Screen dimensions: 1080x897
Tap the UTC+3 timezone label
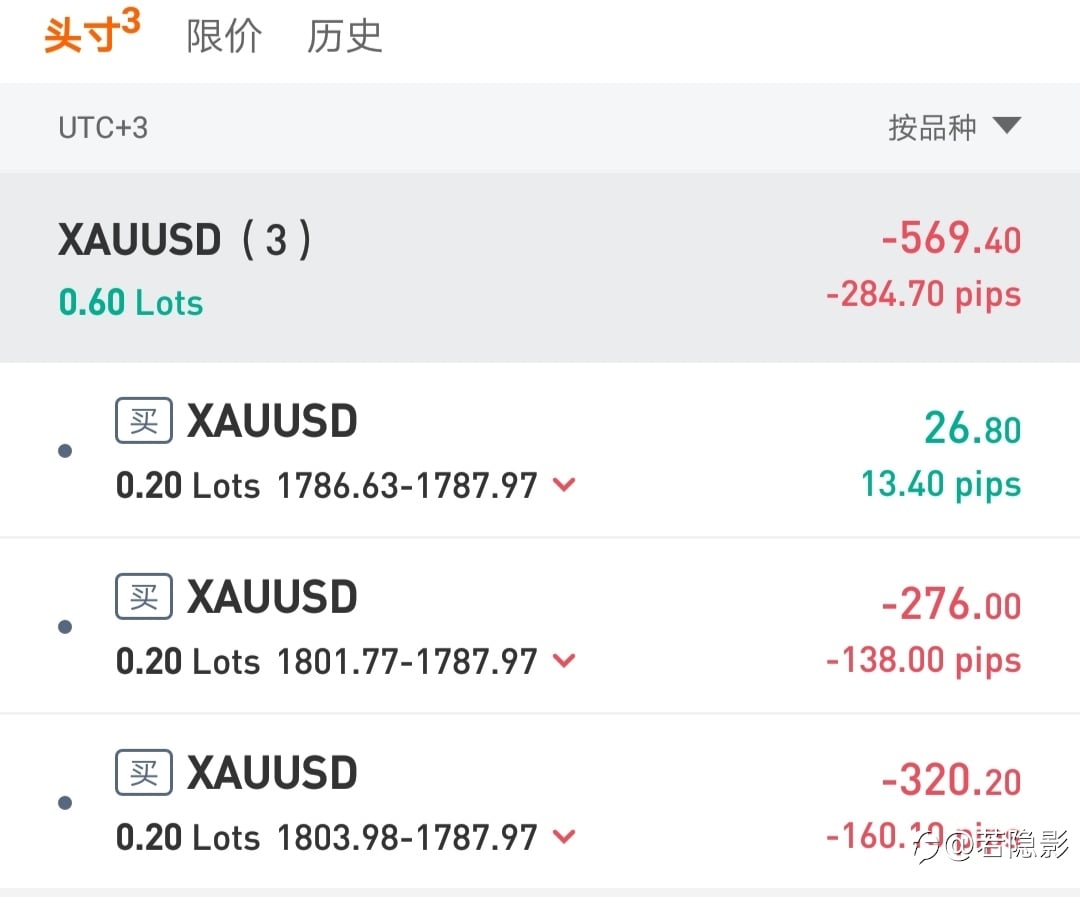click(103, 128)
